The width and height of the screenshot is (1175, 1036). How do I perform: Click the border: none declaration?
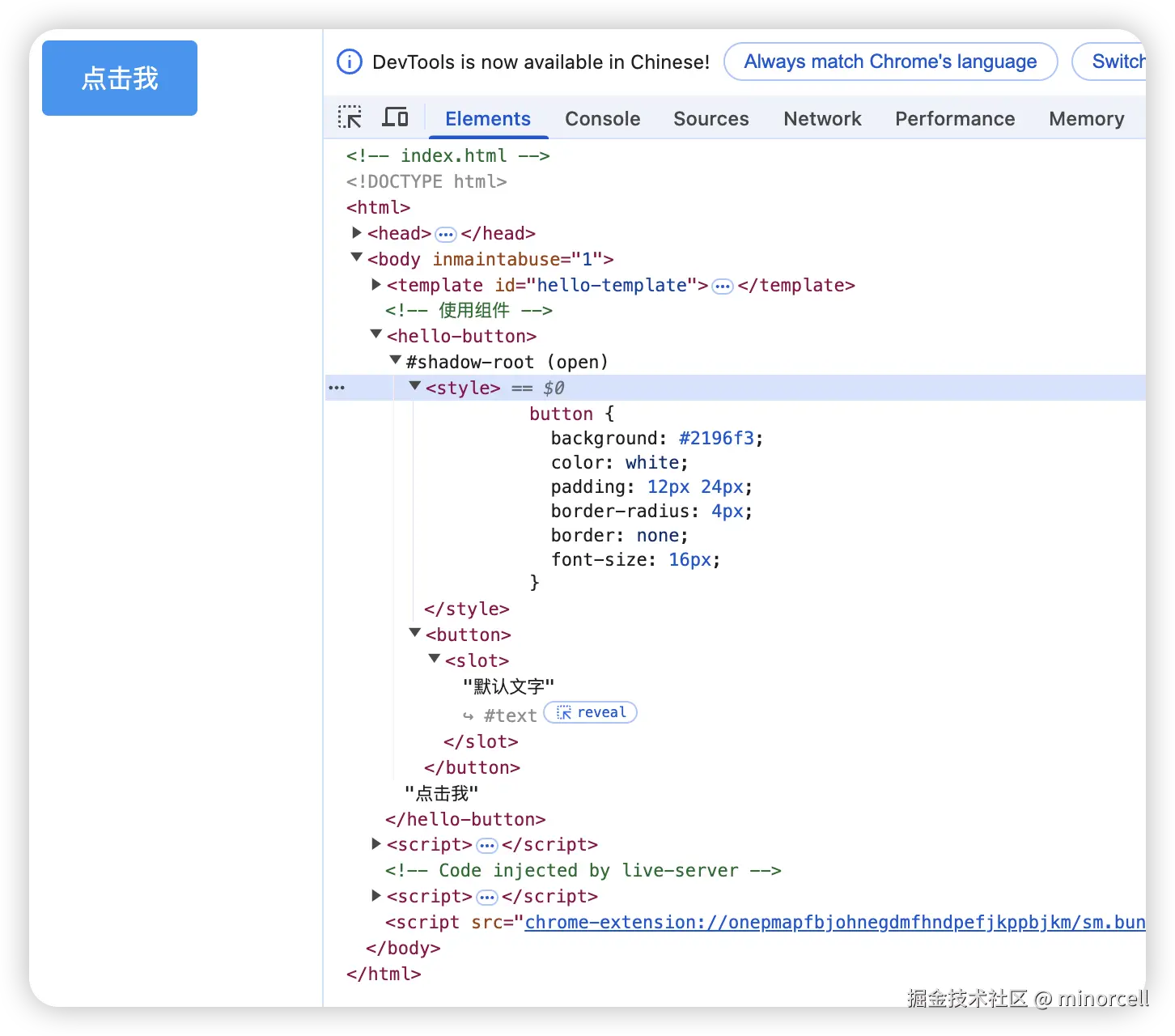click(x=620, y=536)
